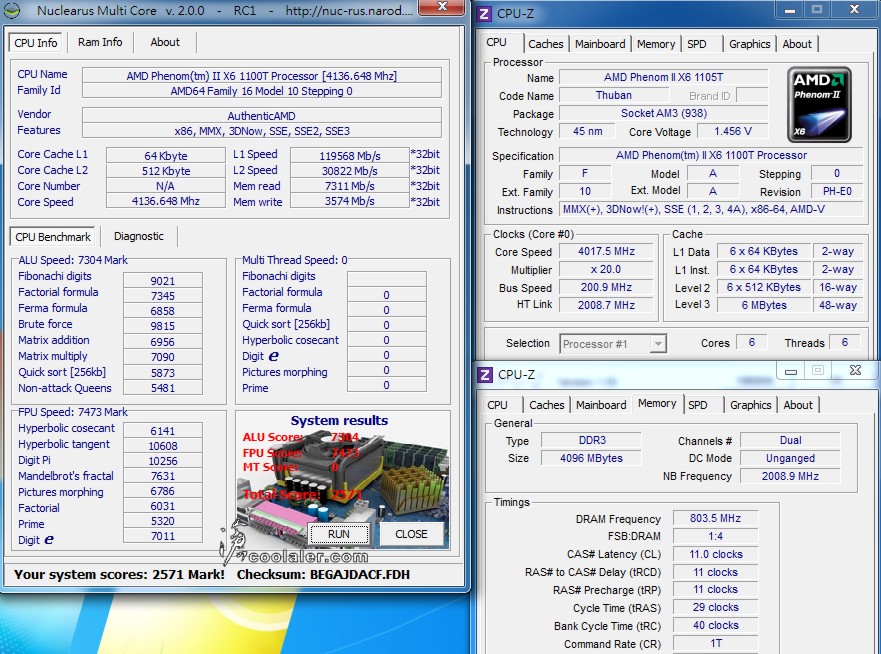Click the Core Speed value 4017.5 MHz
881x654 pixels.
coord(606,251)
